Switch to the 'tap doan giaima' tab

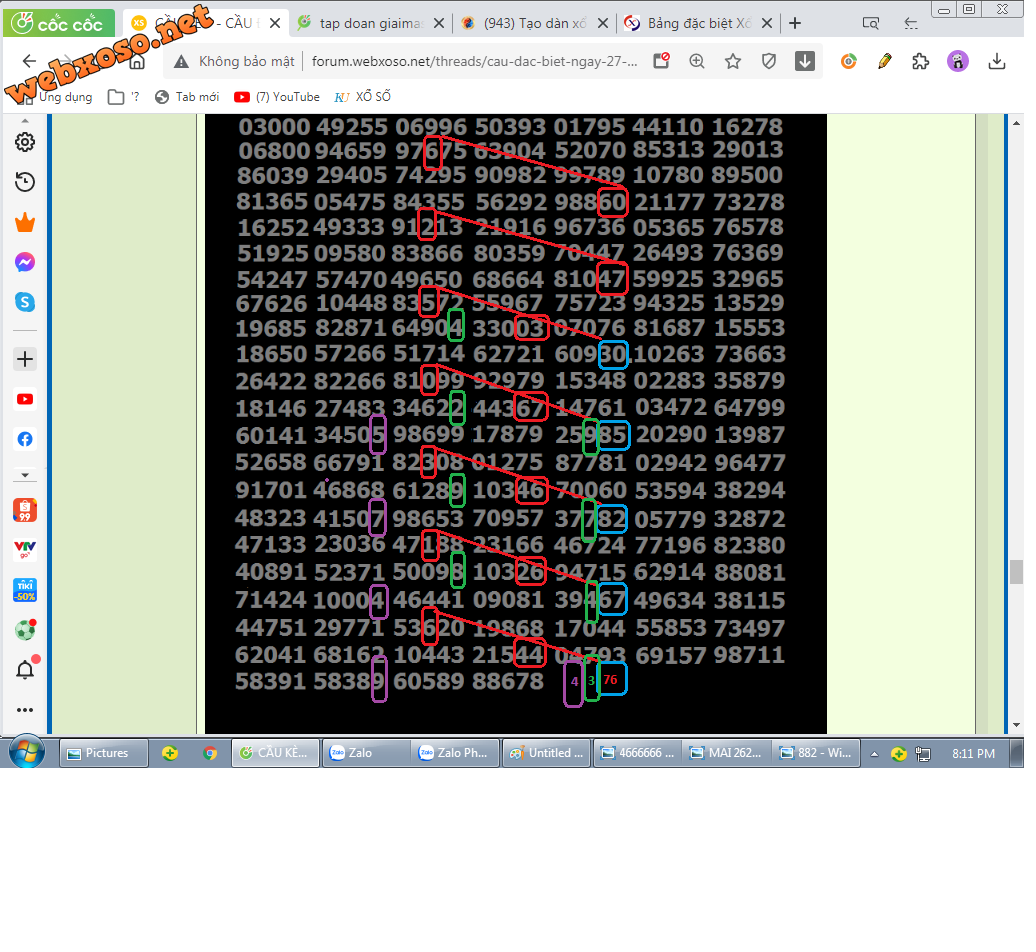click(370, 23)
